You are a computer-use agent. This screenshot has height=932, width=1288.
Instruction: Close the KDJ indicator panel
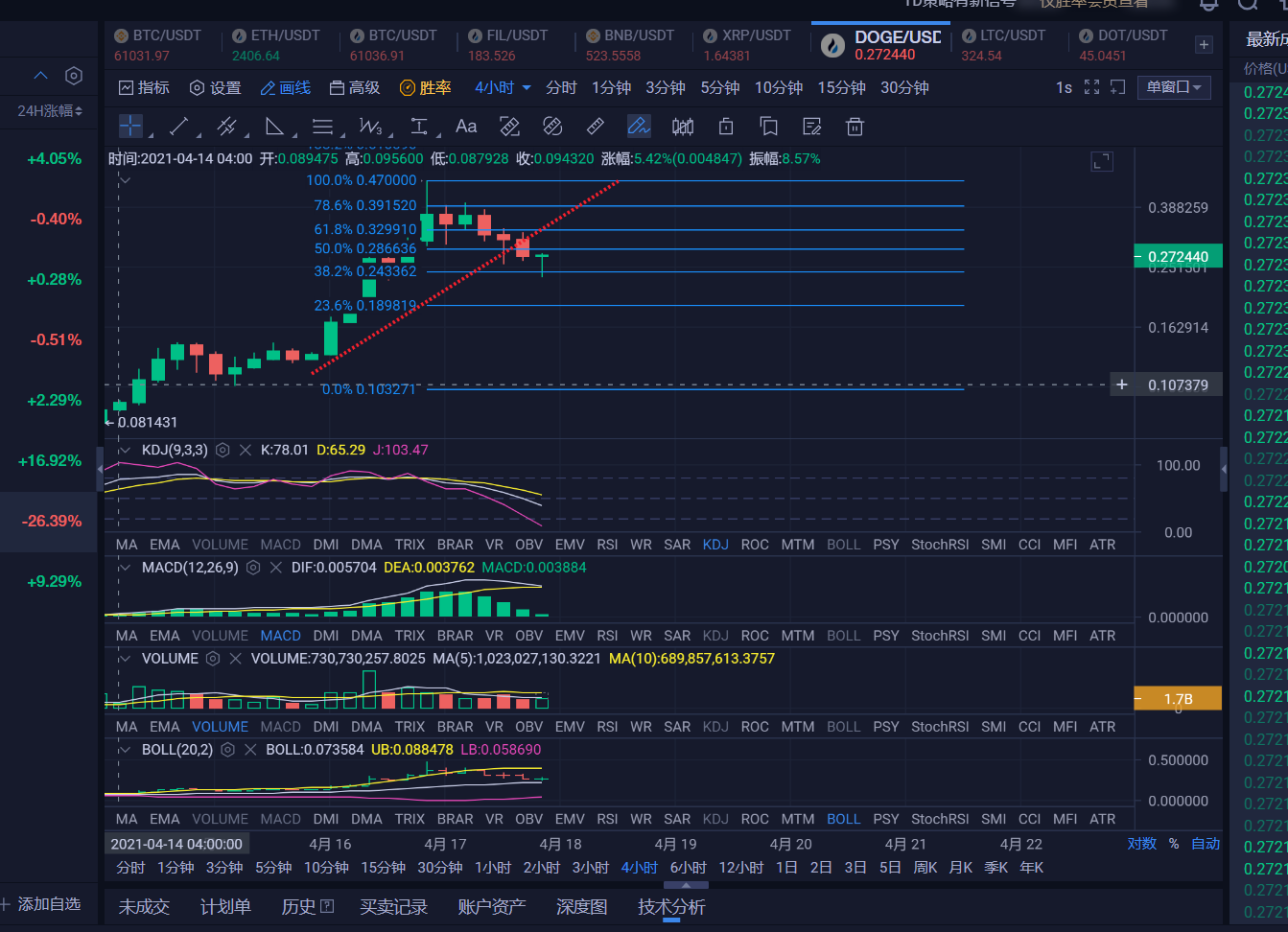(246, 450)
